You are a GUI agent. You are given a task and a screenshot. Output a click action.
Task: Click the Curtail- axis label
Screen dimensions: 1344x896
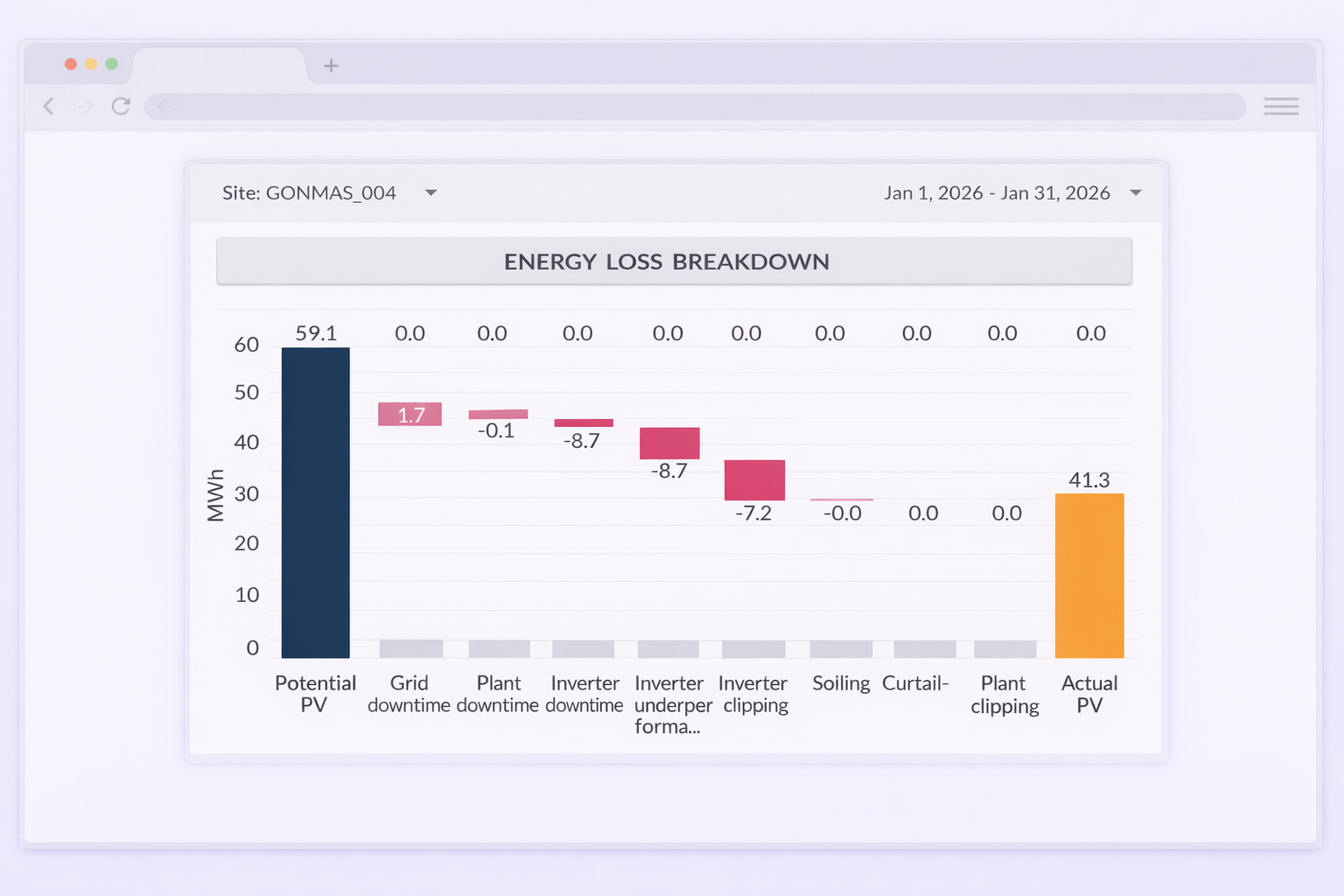tap(915, 683)
